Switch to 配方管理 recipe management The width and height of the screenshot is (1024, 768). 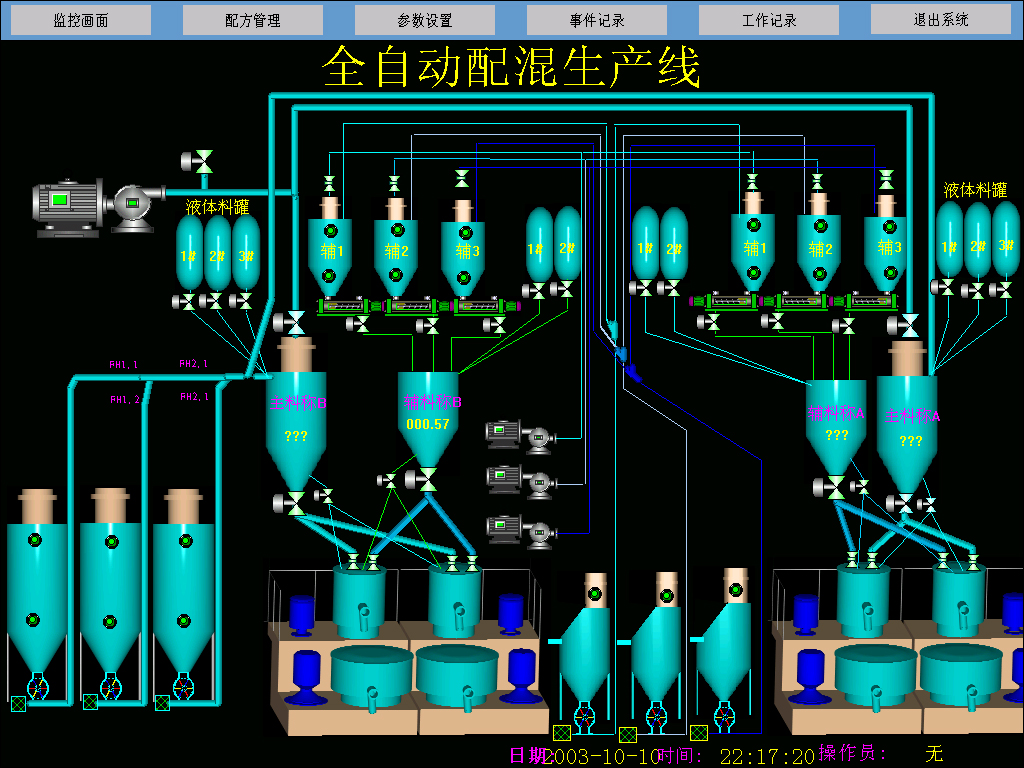click(x=253, y=20)
